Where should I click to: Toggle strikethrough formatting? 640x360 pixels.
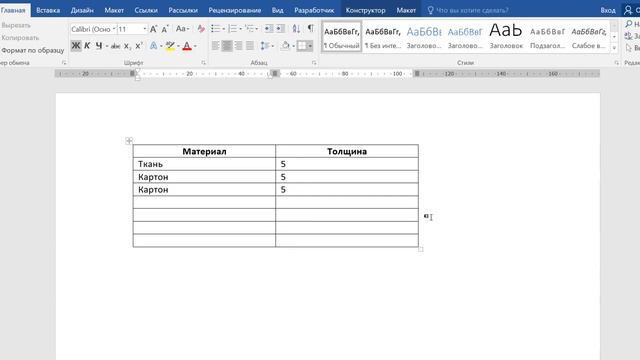click(x=116, y=46)
